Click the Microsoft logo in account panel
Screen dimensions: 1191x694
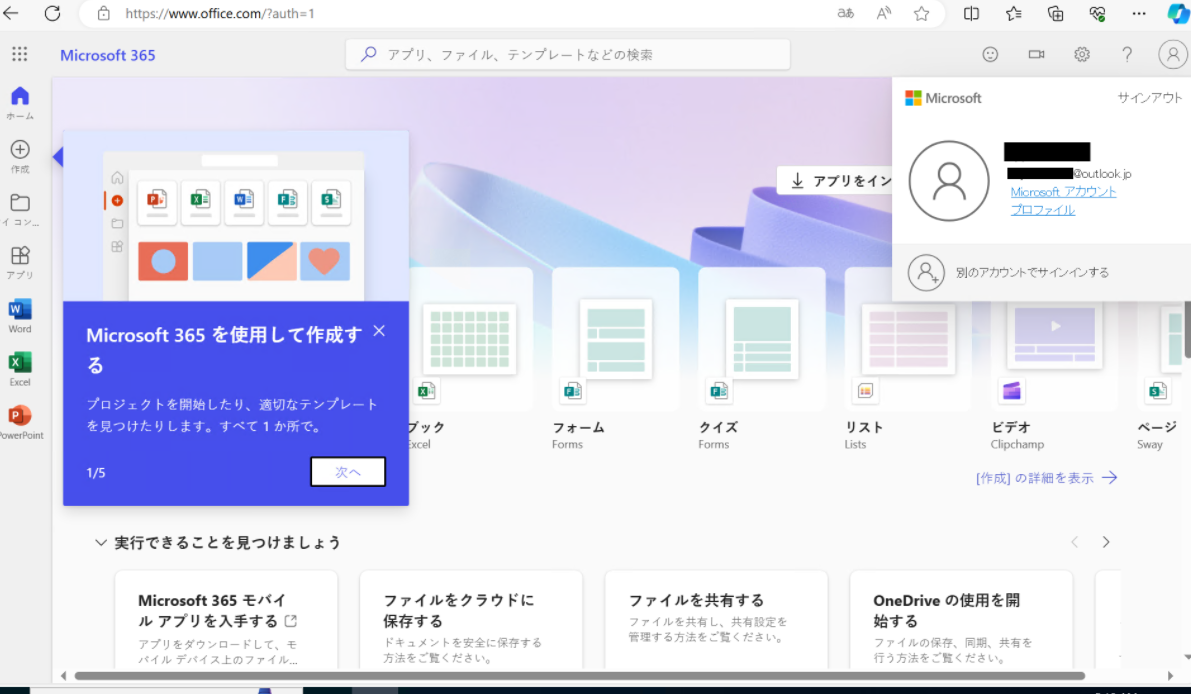(x=943, y=98)
